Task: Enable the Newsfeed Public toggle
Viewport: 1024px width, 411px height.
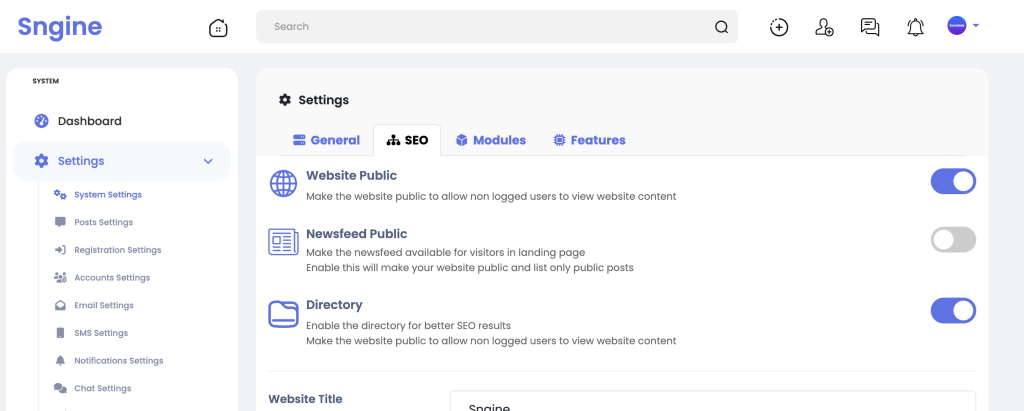Action: 953,240
